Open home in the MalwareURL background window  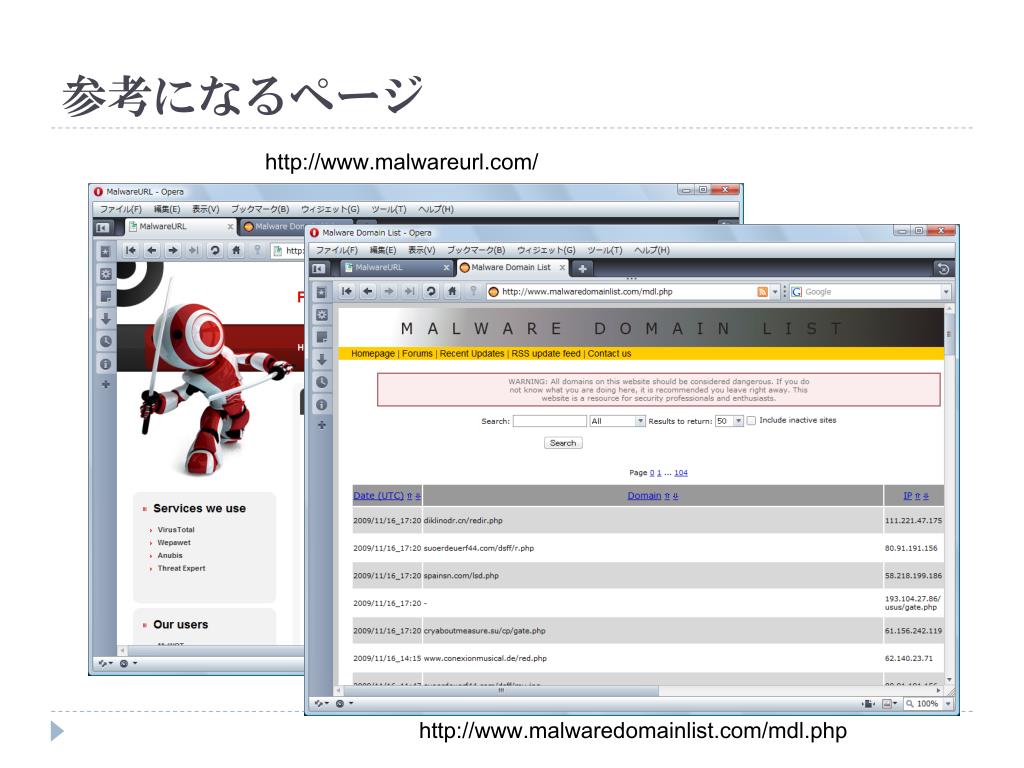(x=236, y=250)
